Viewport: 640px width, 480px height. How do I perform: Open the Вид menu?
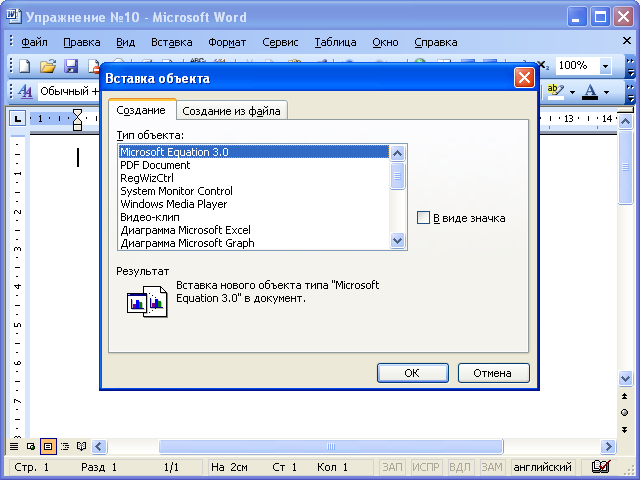[x=125, y=42]
